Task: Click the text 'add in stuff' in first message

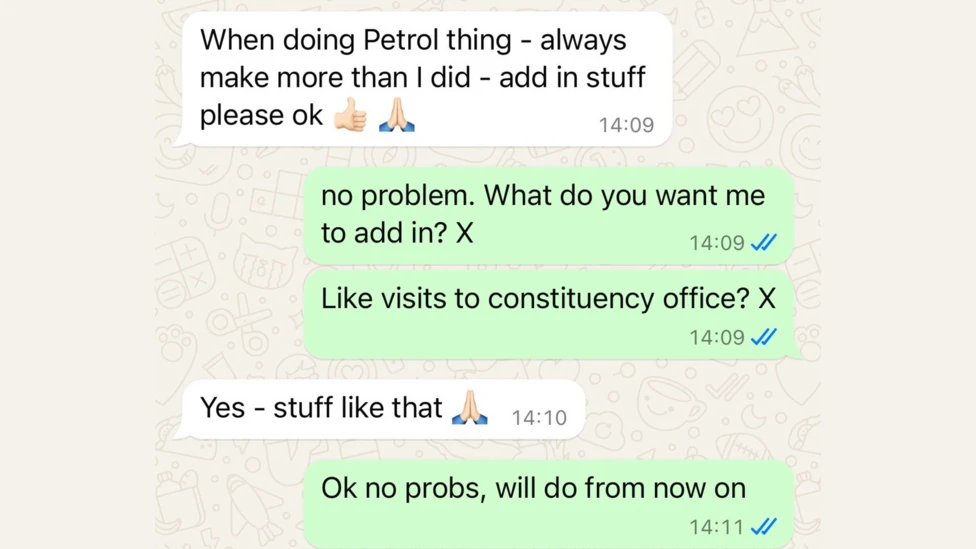Action: [572, 78]
